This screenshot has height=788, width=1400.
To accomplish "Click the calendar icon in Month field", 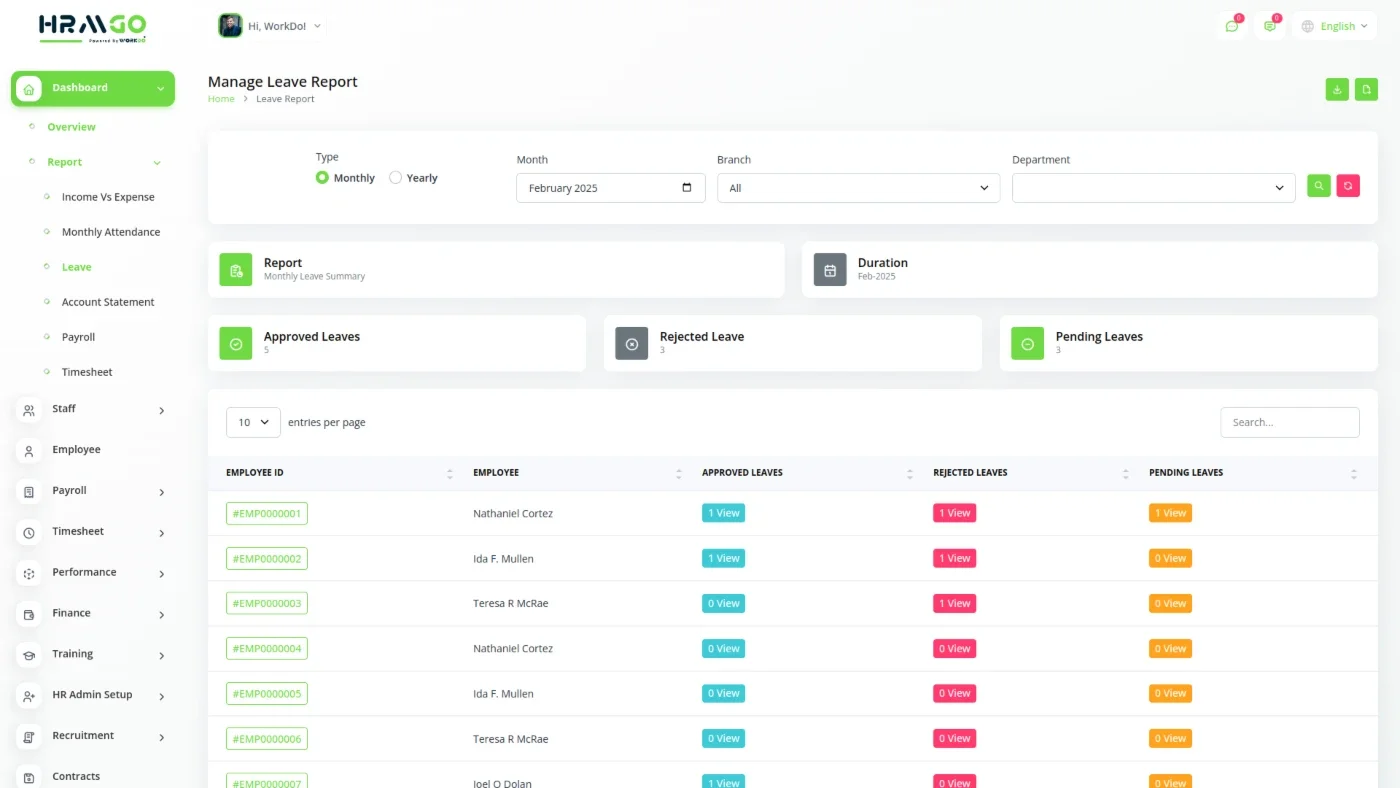I will coord(686,188).
